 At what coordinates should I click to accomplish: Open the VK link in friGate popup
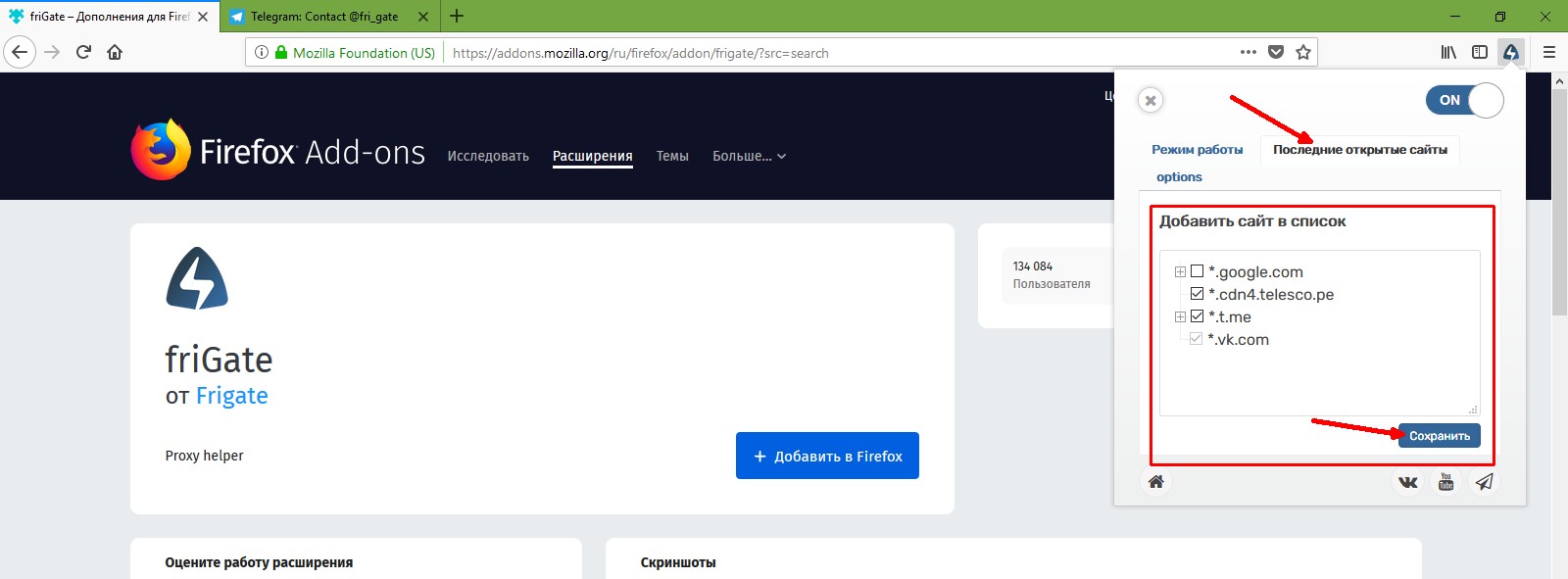pyautogui.click(x=1408, y=481)
